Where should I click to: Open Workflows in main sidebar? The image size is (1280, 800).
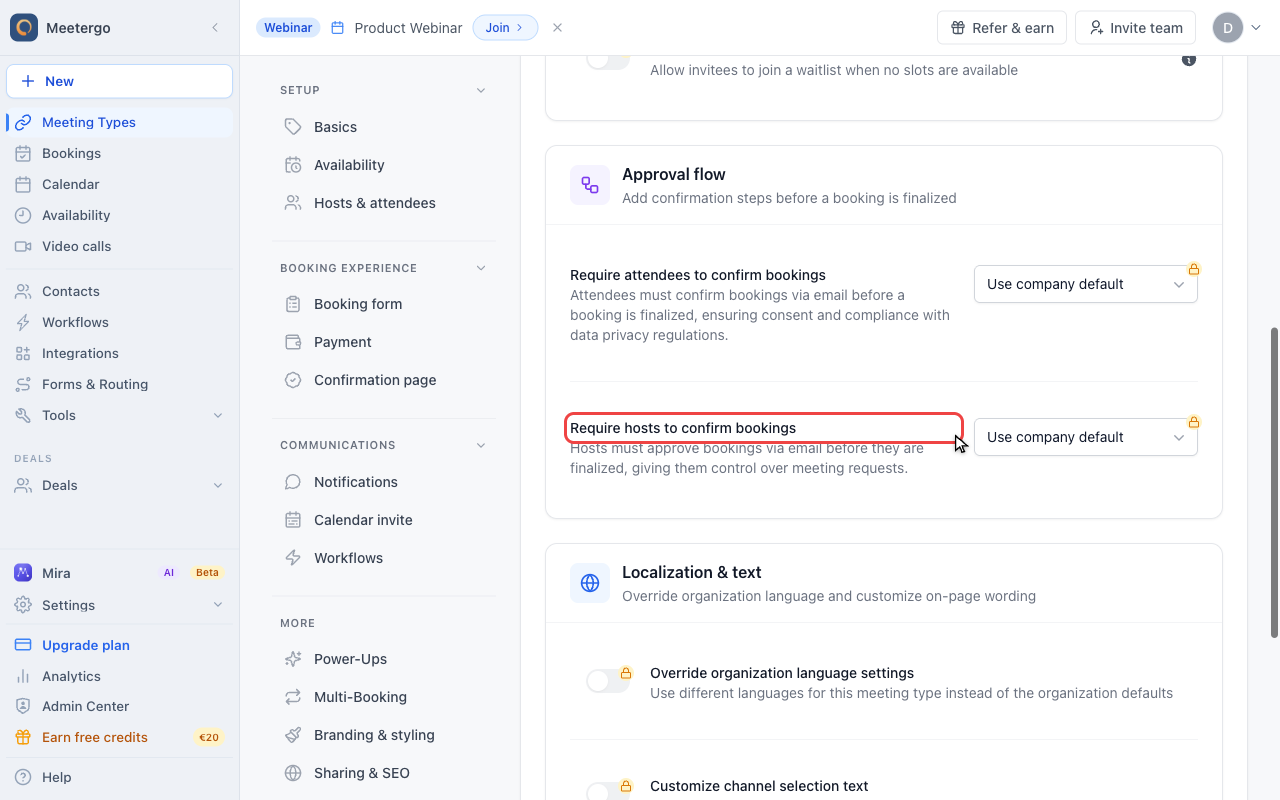120,322
